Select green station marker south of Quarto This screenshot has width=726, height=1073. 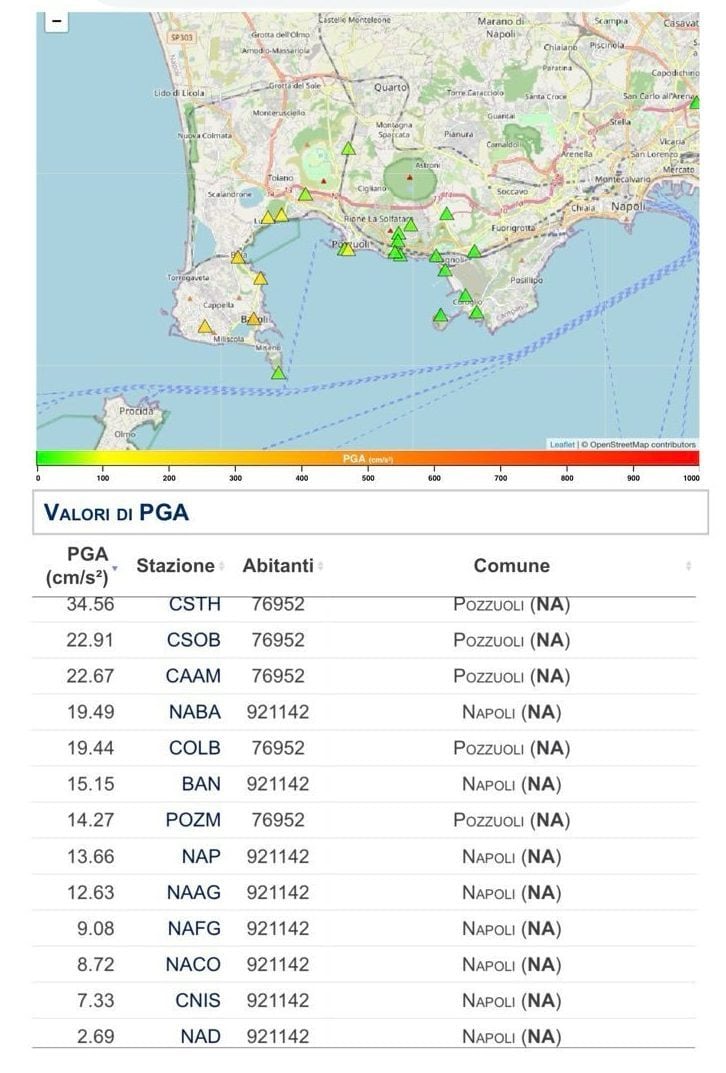[x=348, y=148]
